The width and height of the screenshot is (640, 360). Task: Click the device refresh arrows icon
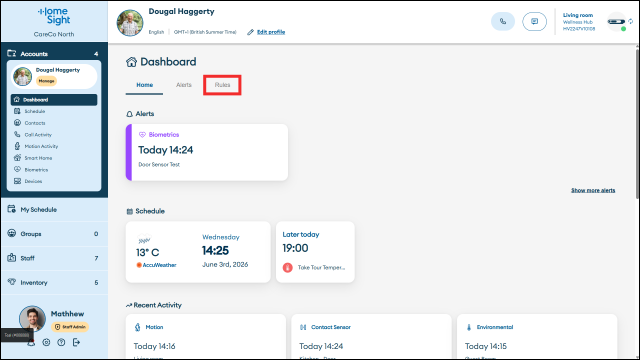pyautogui.click(x=631, y=21)
